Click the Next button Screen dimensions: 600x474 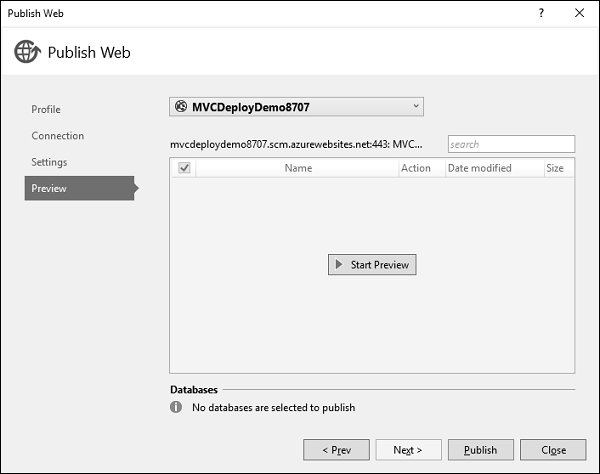[x=408, y=450]
